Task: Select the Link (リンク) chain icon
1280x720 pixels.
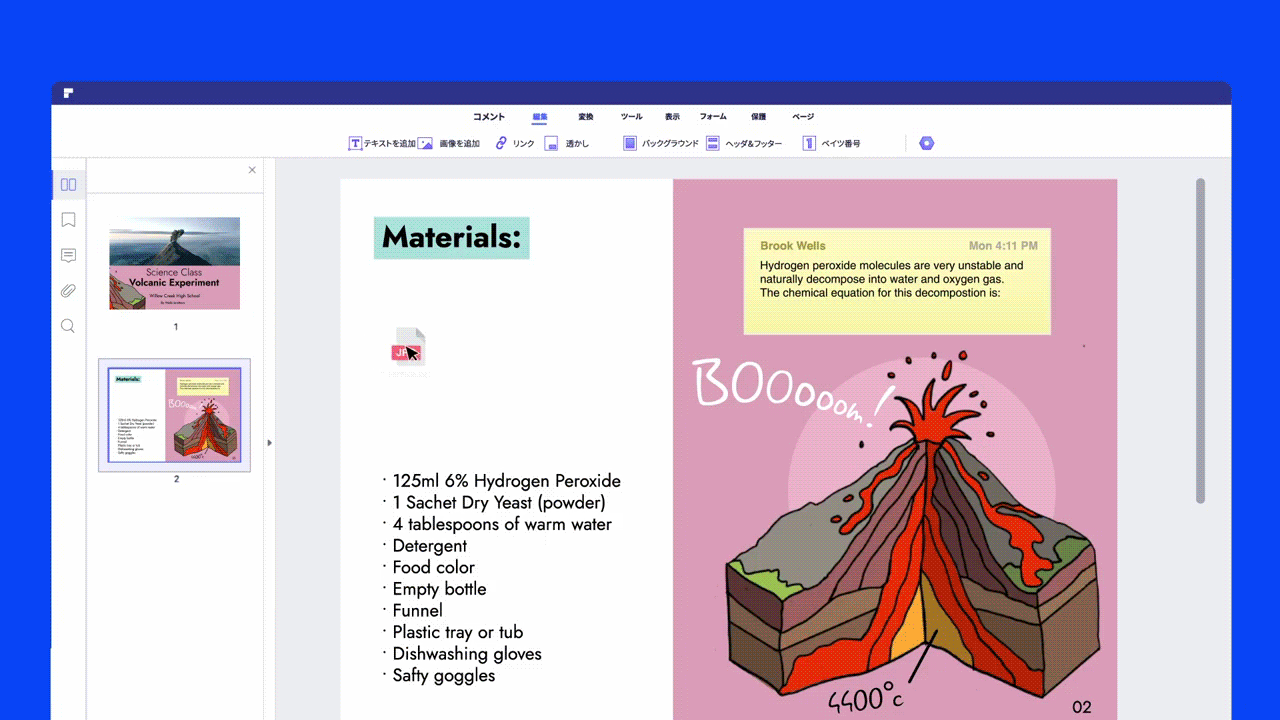Action: (501, 144)
